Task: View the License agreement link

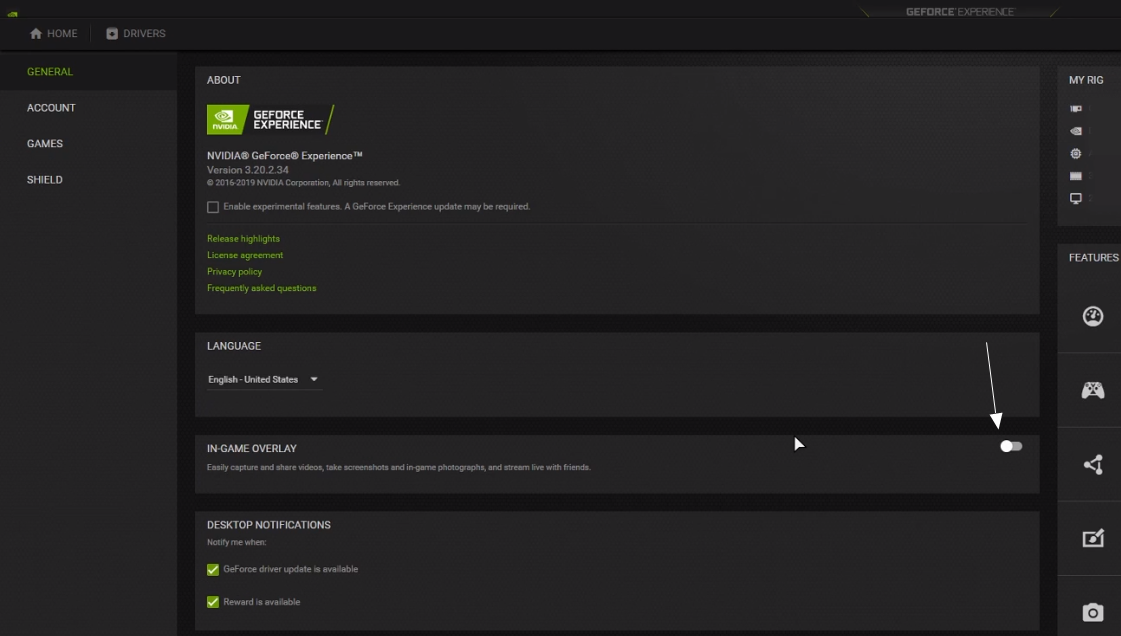Action: coord(245,255)
